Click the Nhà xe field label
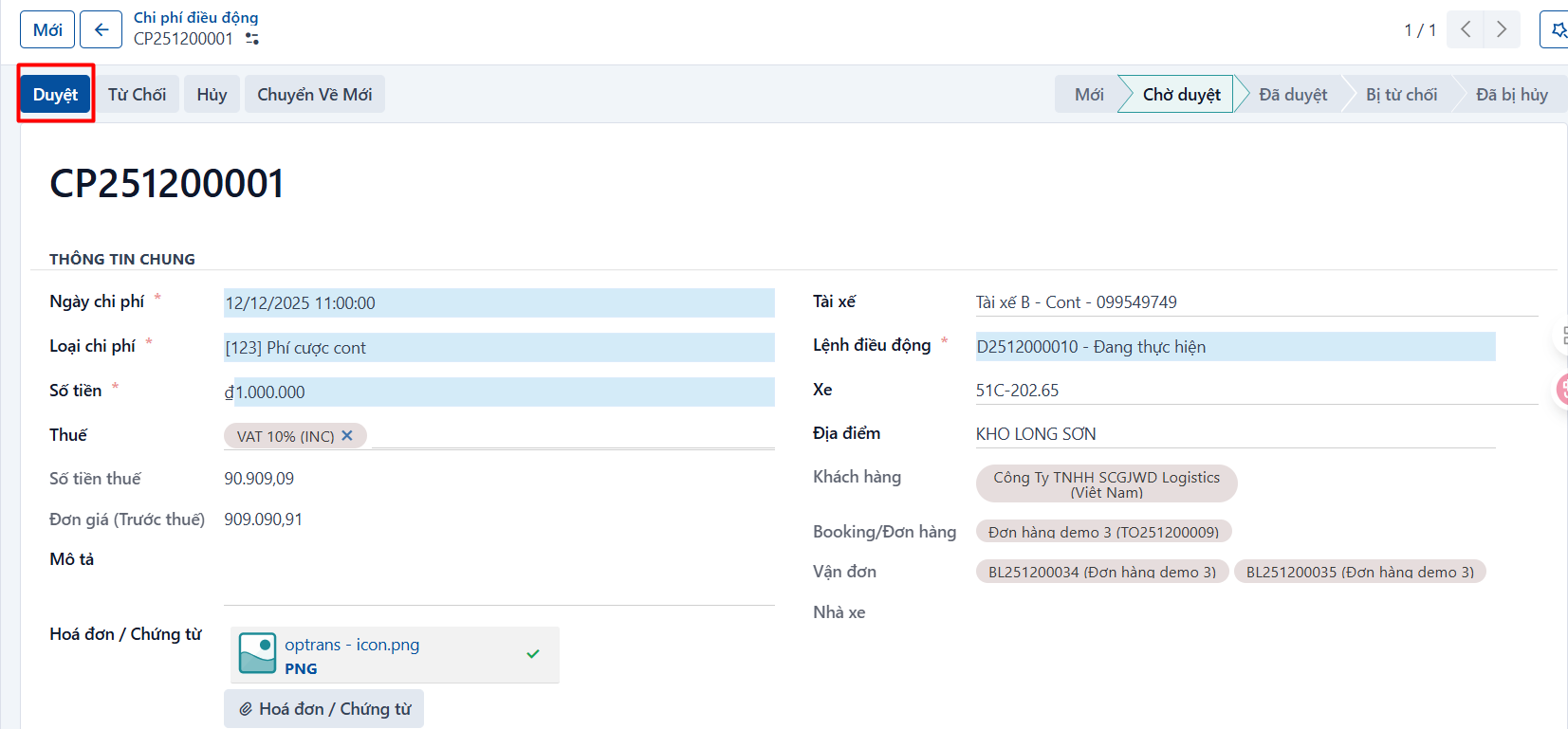This screenshot has height=729, width=1568. click(839, 611)
